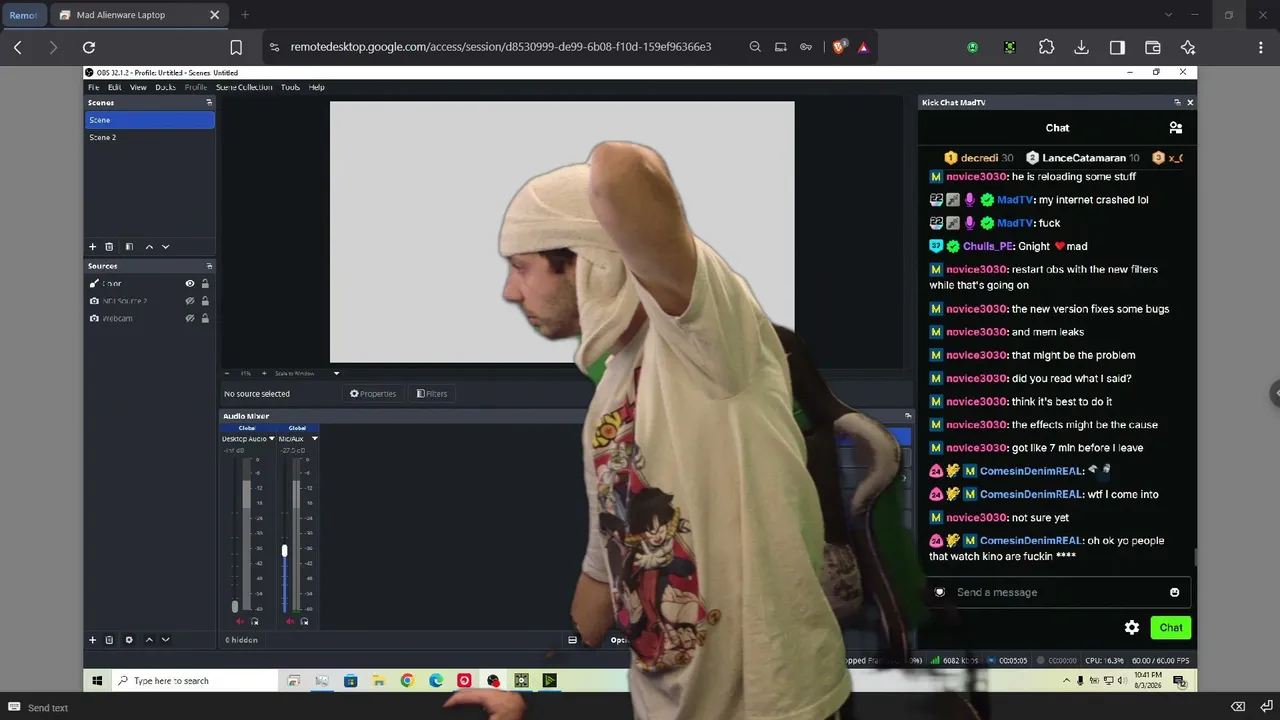1280x720 pixels.
Task: Show the Webcam source
Action: click(190, 318)
